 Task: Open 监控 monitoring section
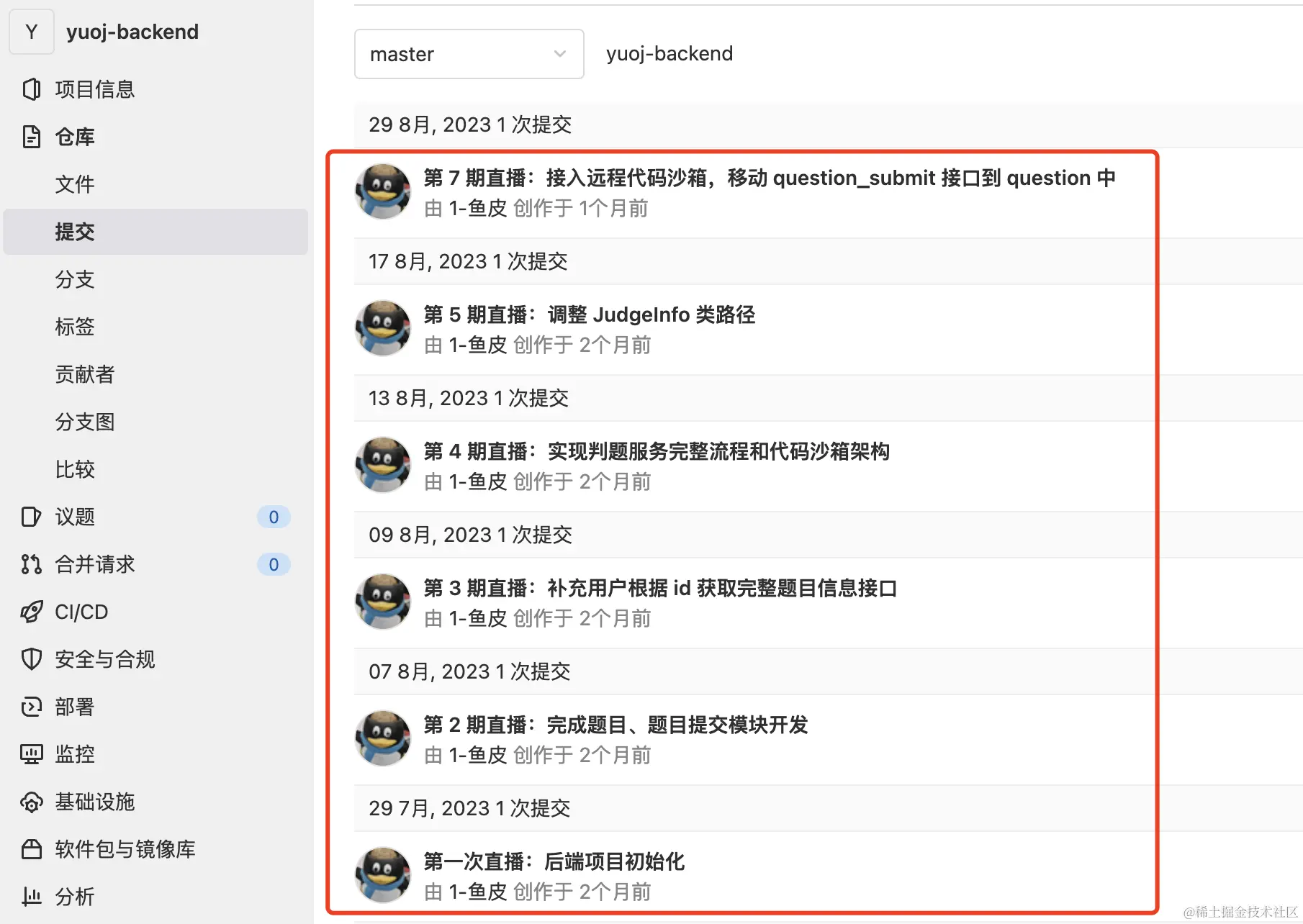click(x=75, y=754)
